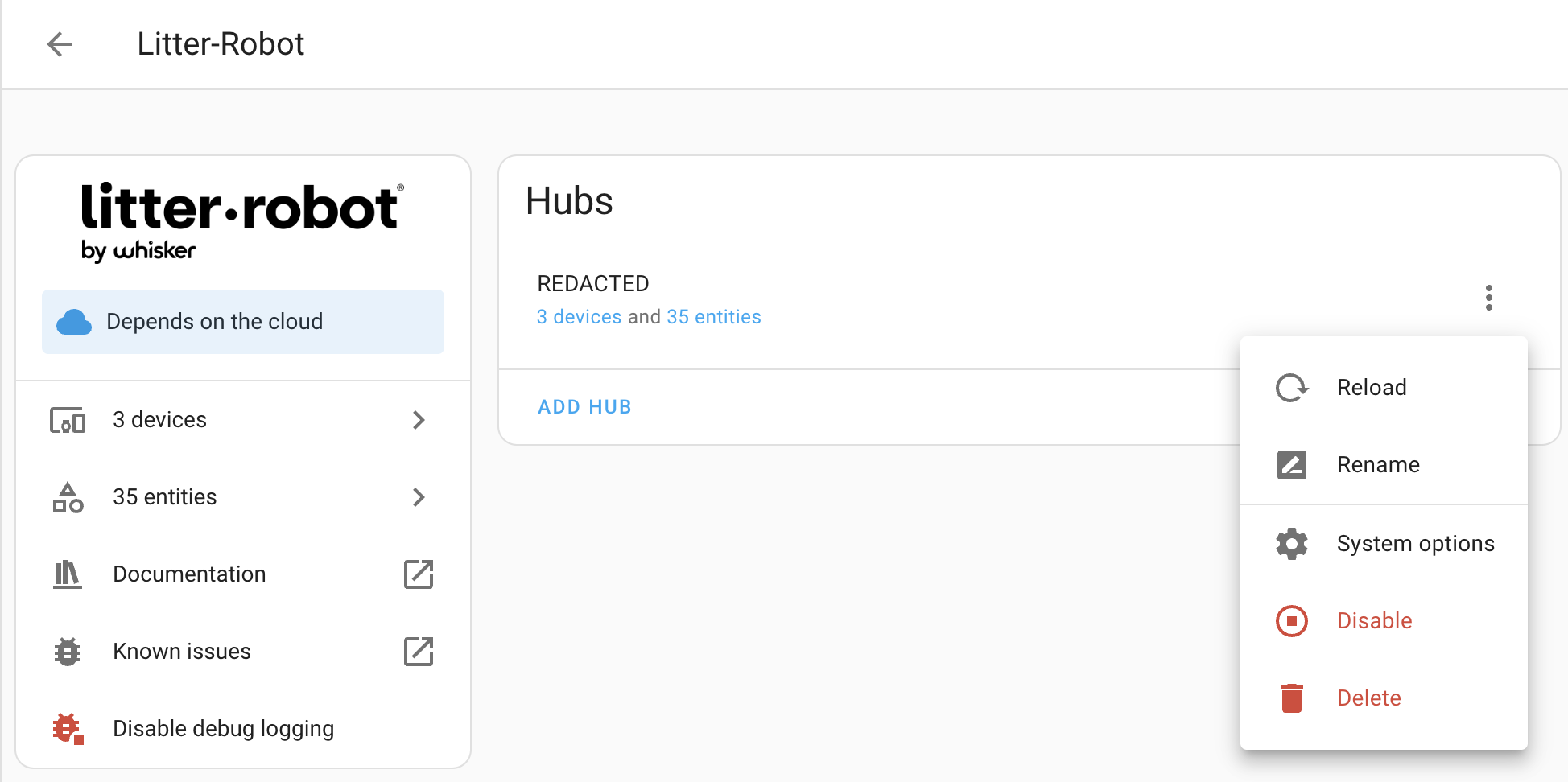The height and width of the screenshot is (782, 1568).
Task: Click the Rename pencil icon
Action: click(1292, 465)
